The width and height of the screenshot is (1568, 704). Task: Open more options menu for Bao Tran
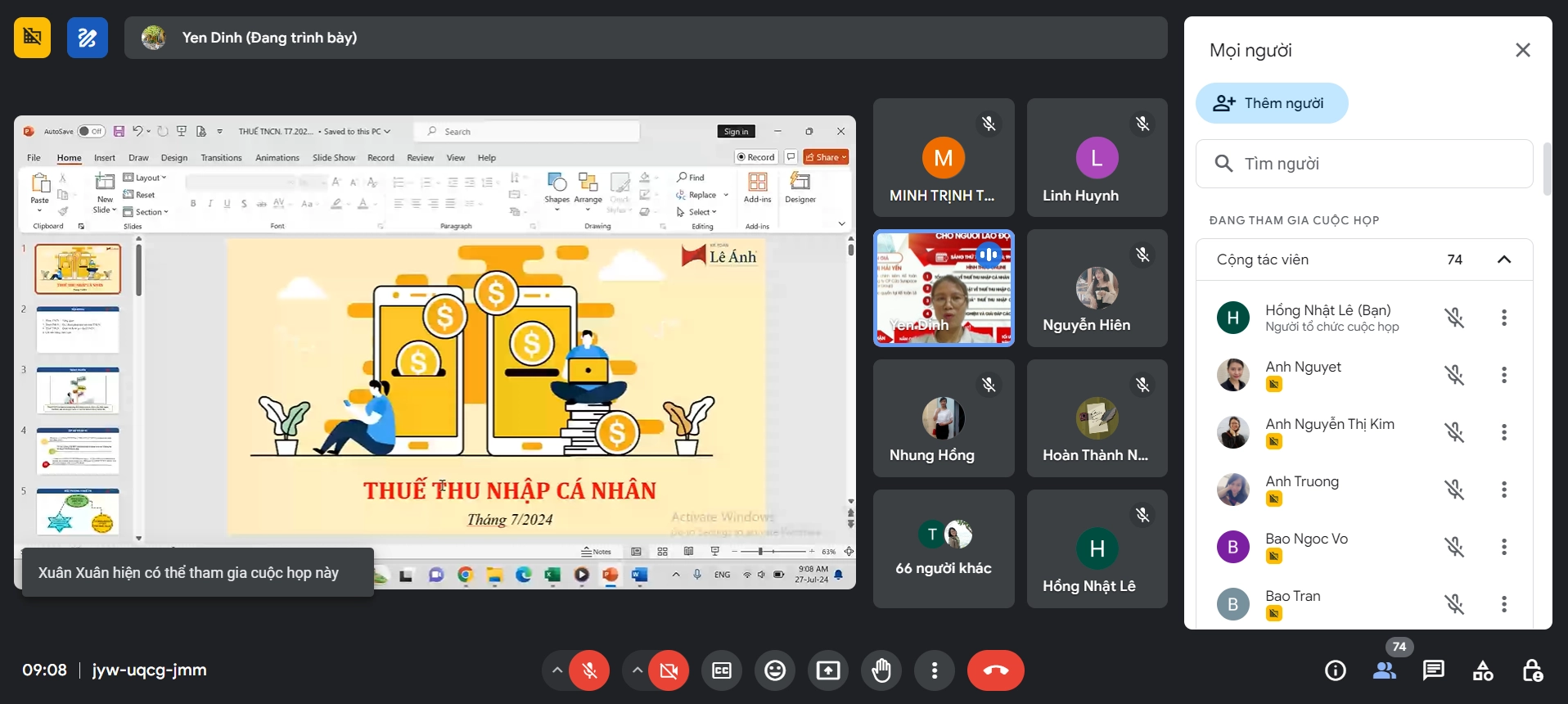[x=1503, y=604]
